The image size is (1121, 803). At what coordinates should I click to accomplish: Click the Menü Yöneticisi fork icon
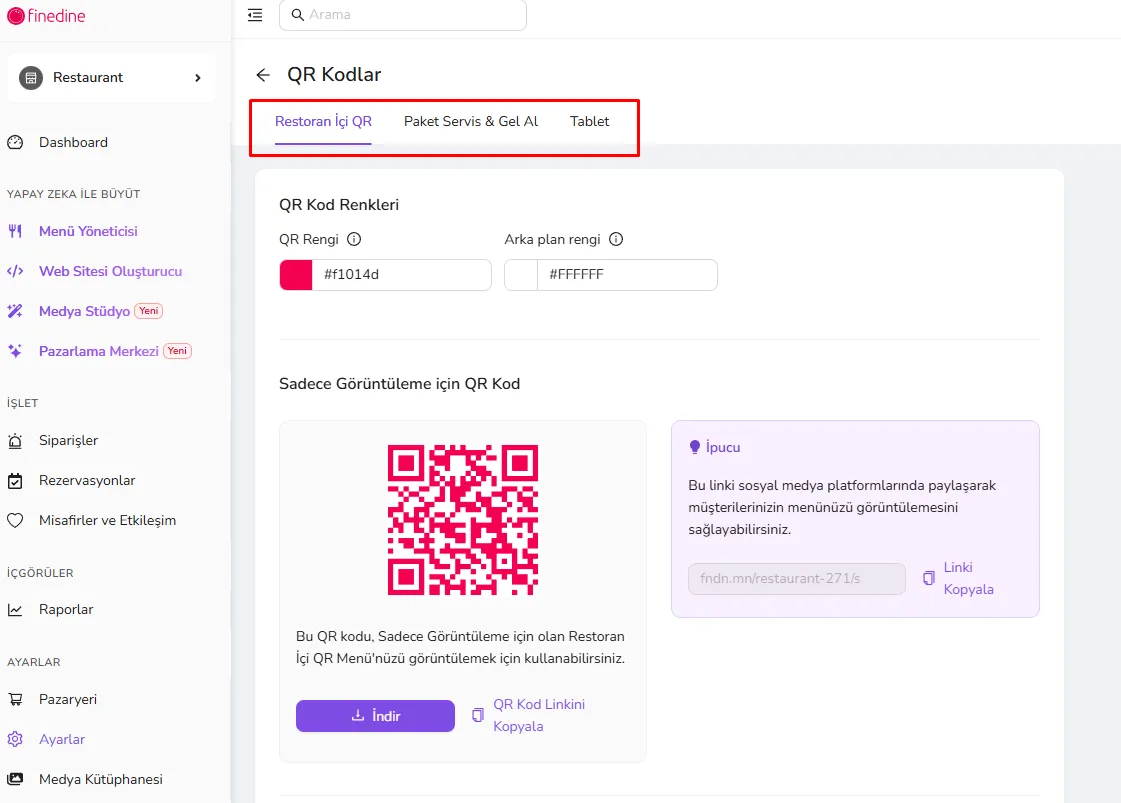[15, 231]
